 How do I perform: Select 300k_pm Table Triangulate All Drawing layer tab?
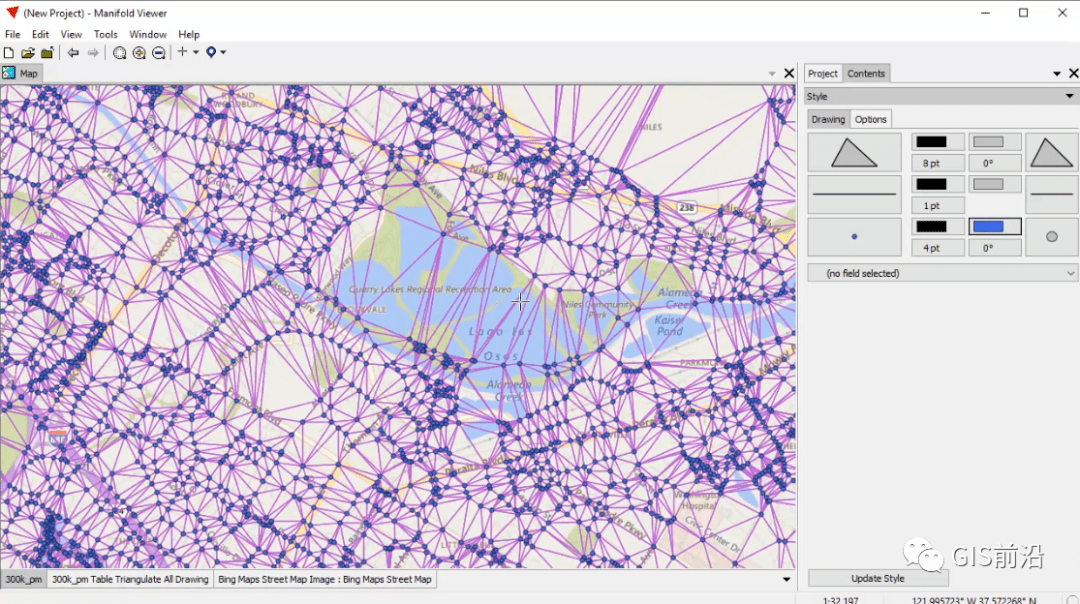130,579
